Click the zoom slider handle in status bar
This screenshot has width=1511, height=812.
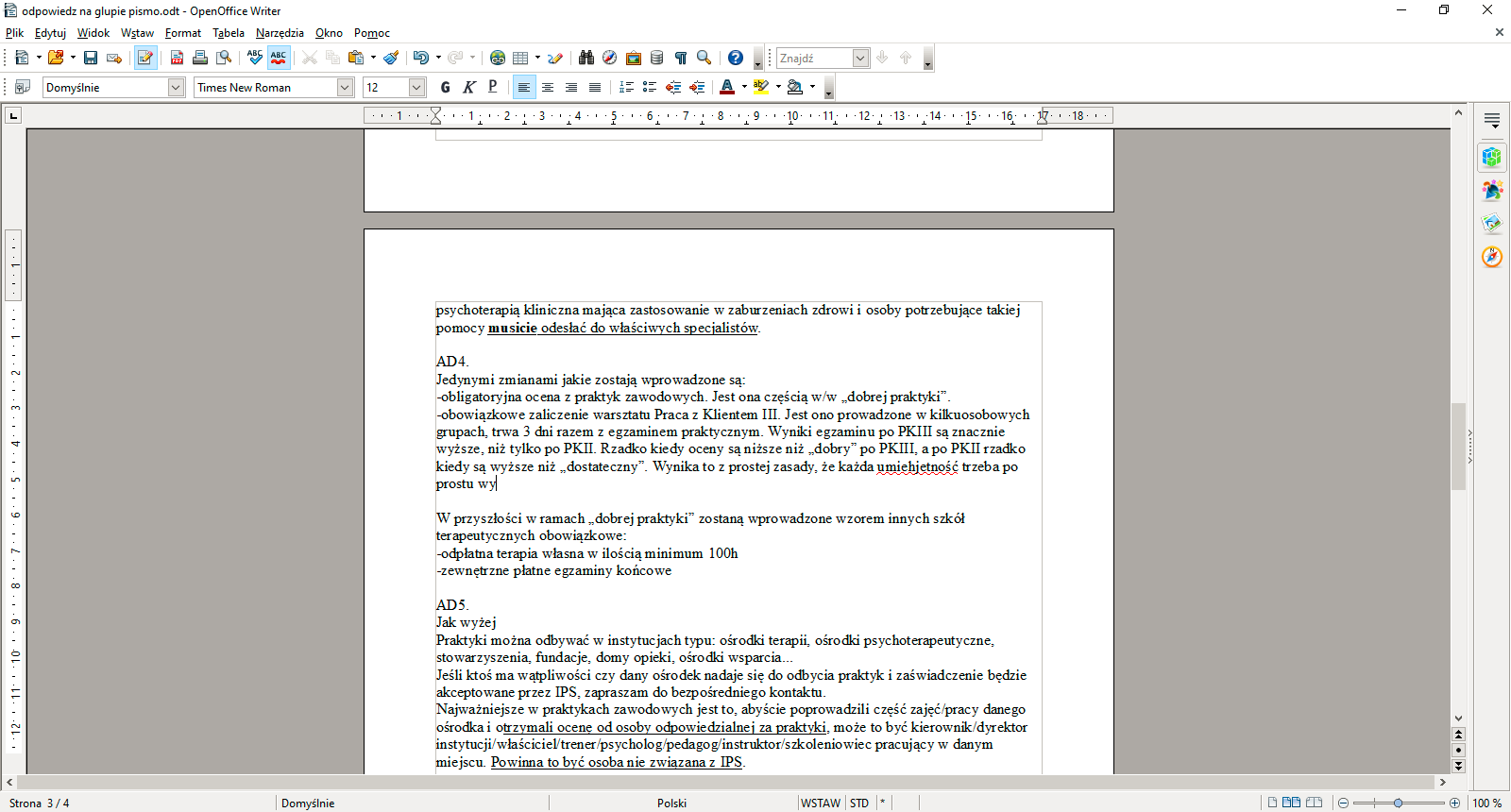click(1399, 803)
